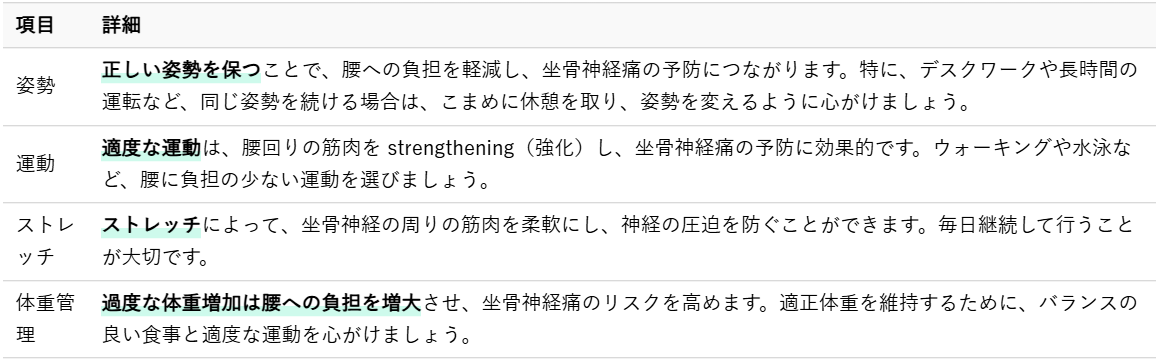Screen dimensions: 1161x360
Task: Click 毎日継続して行うこと in stretch row
Action: click(x=1033, y=225)
